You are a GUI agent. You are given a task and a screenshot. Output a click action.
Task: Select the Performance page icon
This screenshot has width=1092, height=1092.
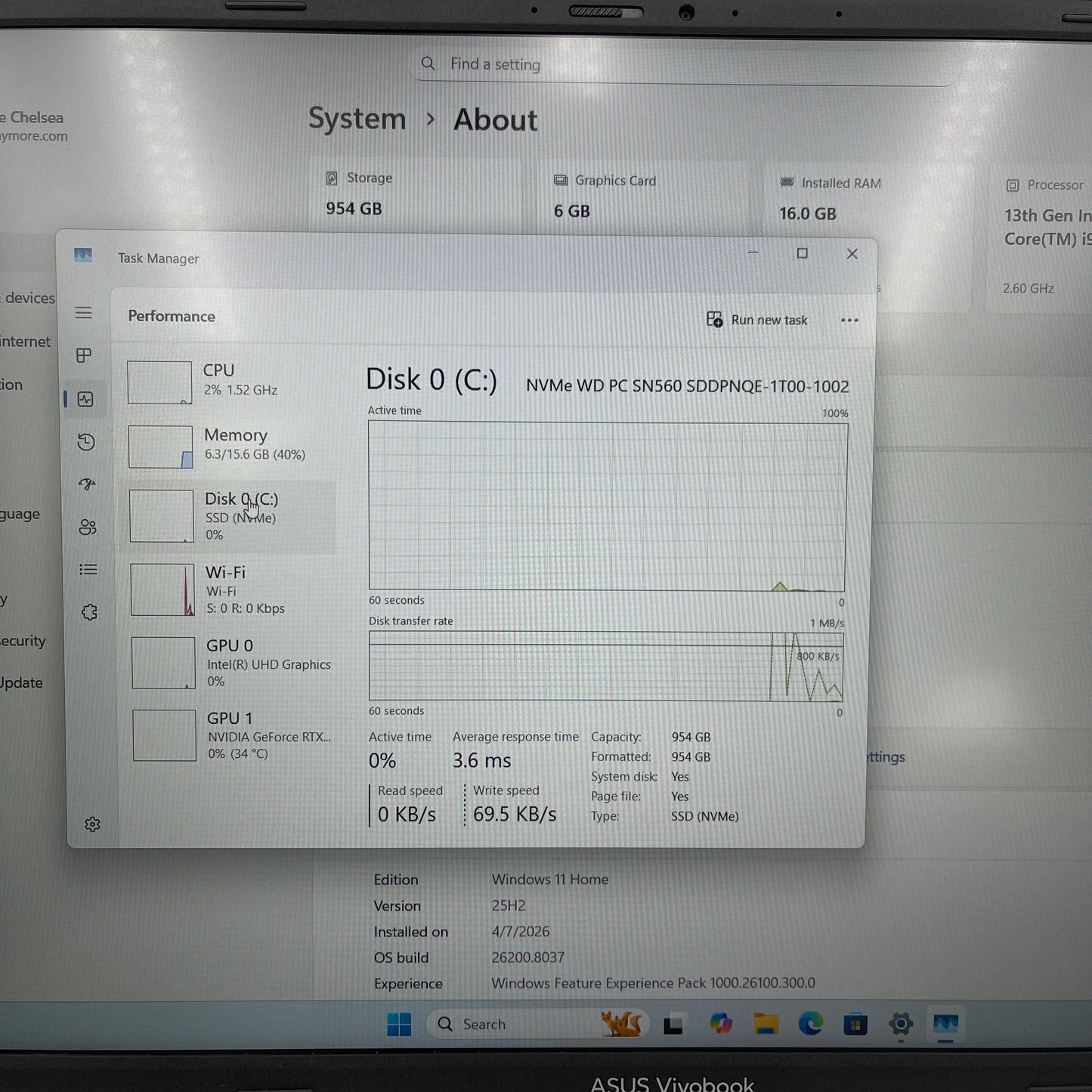85,400
